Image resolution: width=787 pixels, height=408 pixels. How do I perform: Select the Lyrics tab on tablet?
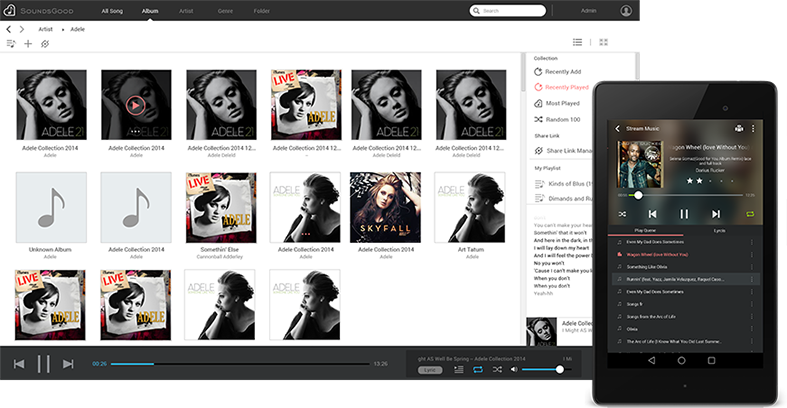coord(719,230)
